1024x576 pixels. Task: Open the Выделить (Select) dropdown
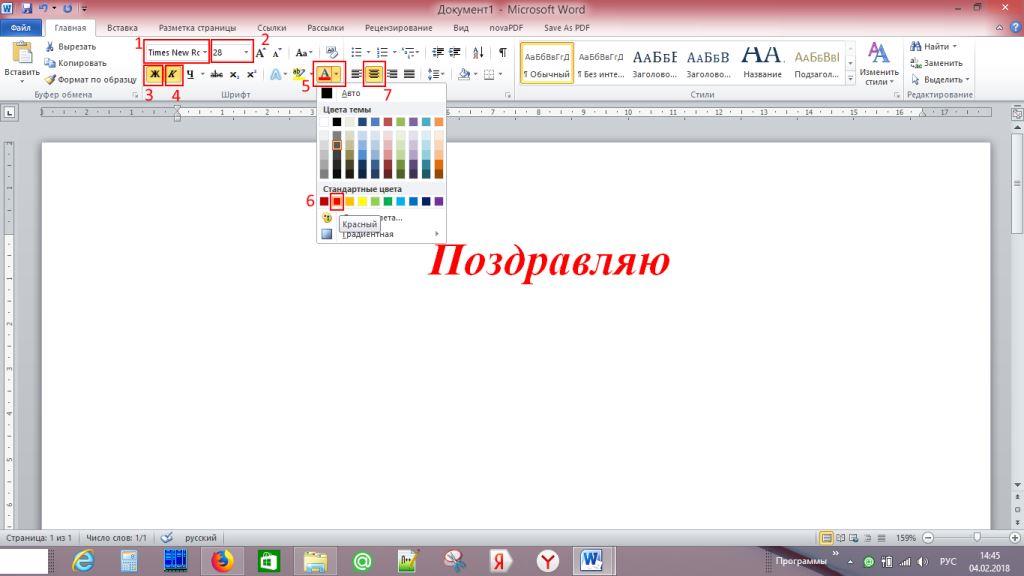coord(939,79)
